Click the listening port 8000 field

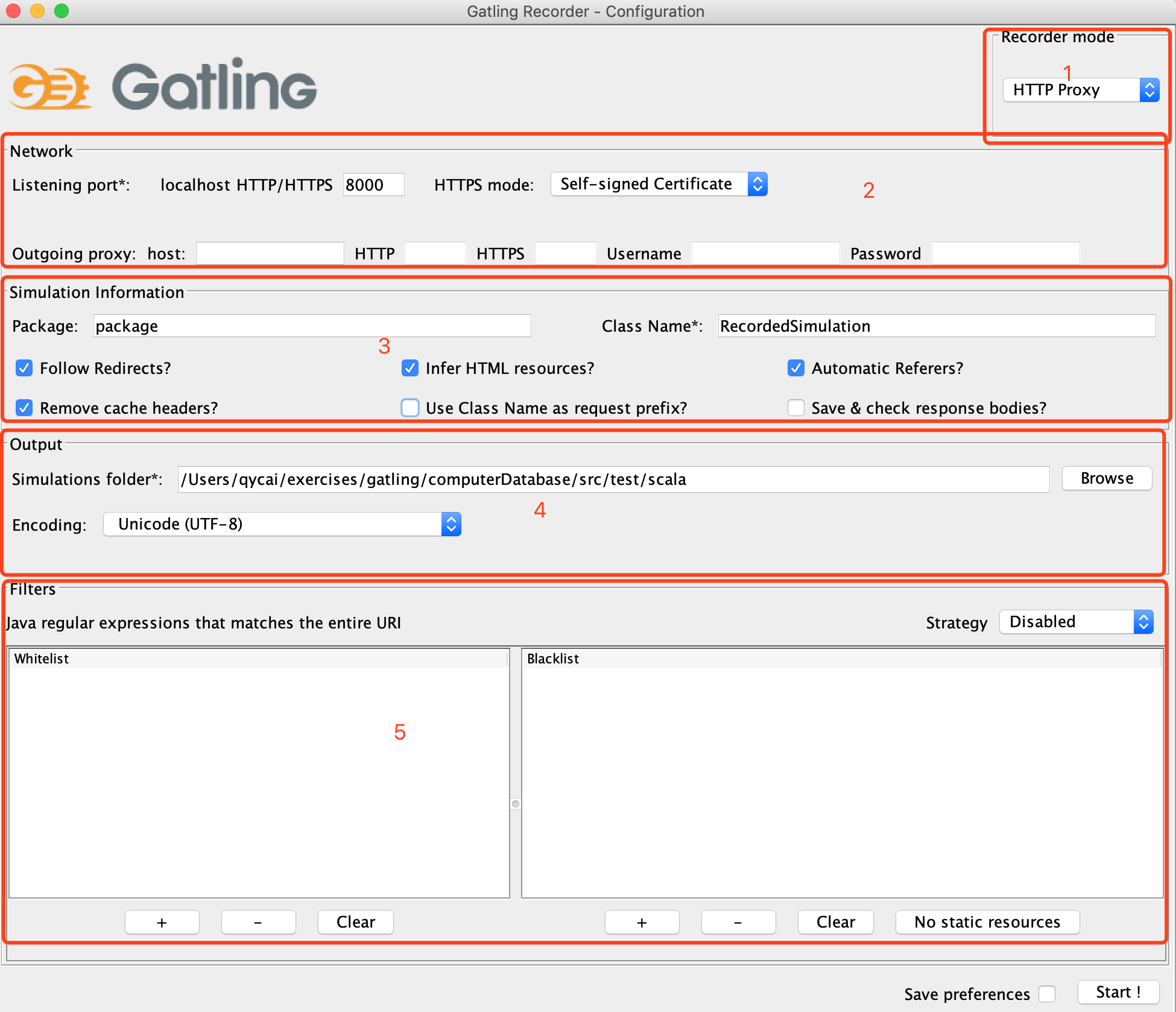point(373,185)
